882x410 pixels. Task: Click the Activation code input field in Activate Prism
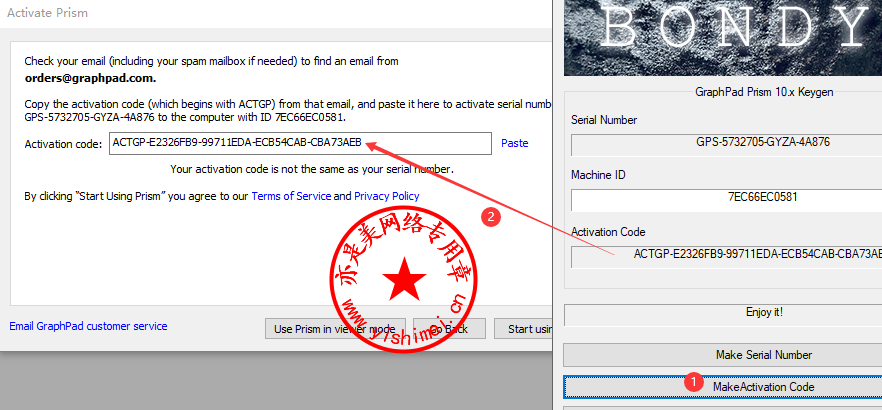click(300, 143)
